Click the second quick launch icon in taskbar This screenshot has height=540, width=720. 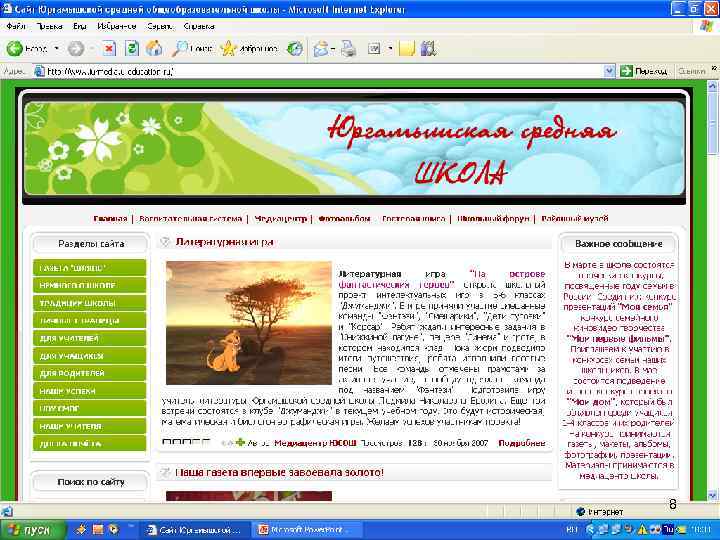98,530
